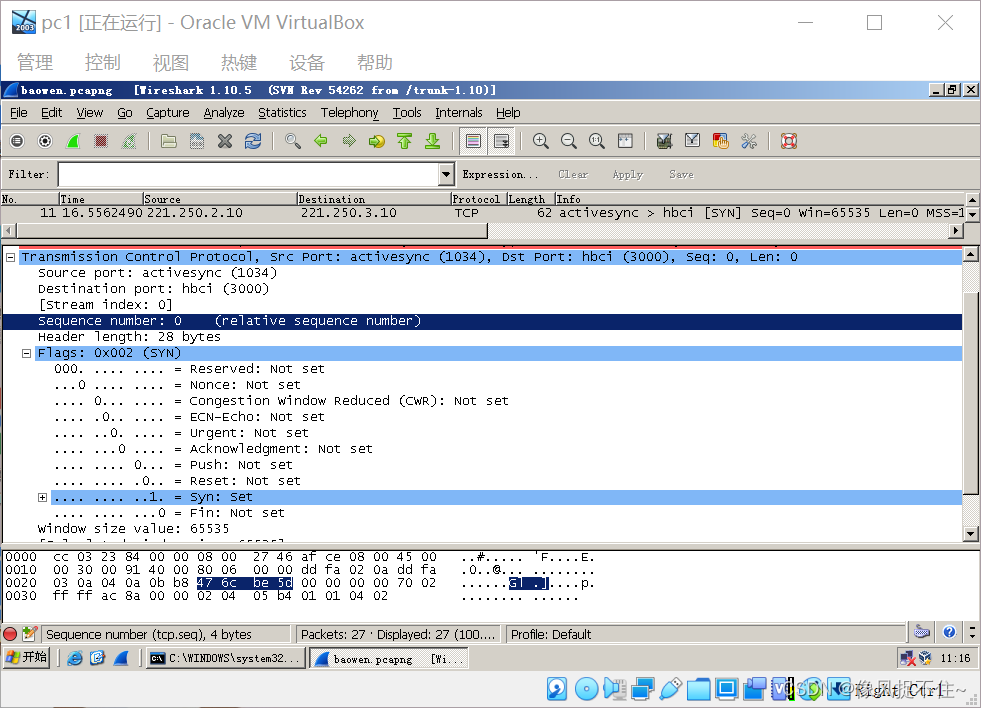Click the Expression... button
Screen dimensions: 981x708
click(x=500, y=174)
